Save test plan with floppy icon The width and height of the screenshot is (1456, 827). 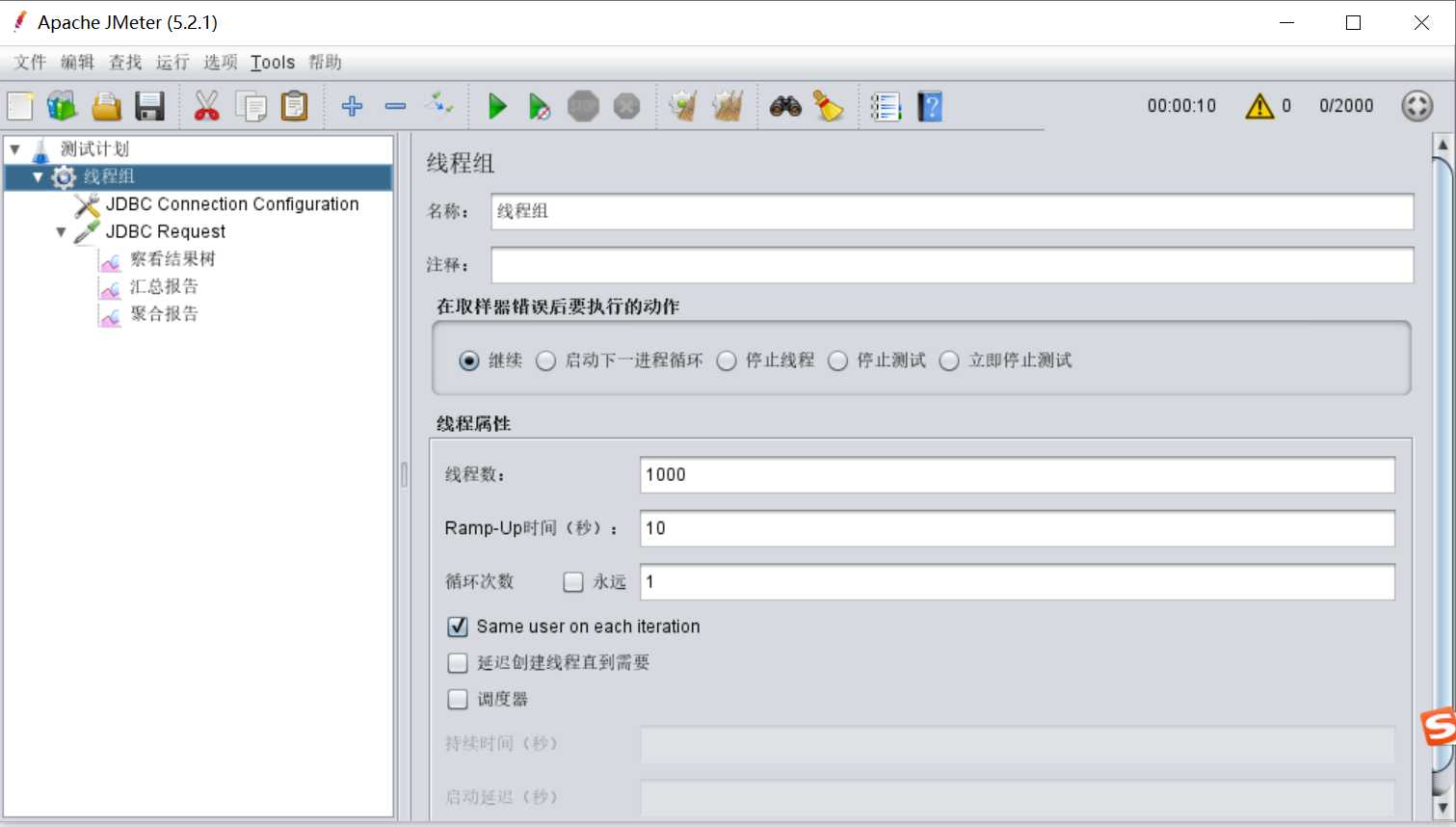coord(149,106)
